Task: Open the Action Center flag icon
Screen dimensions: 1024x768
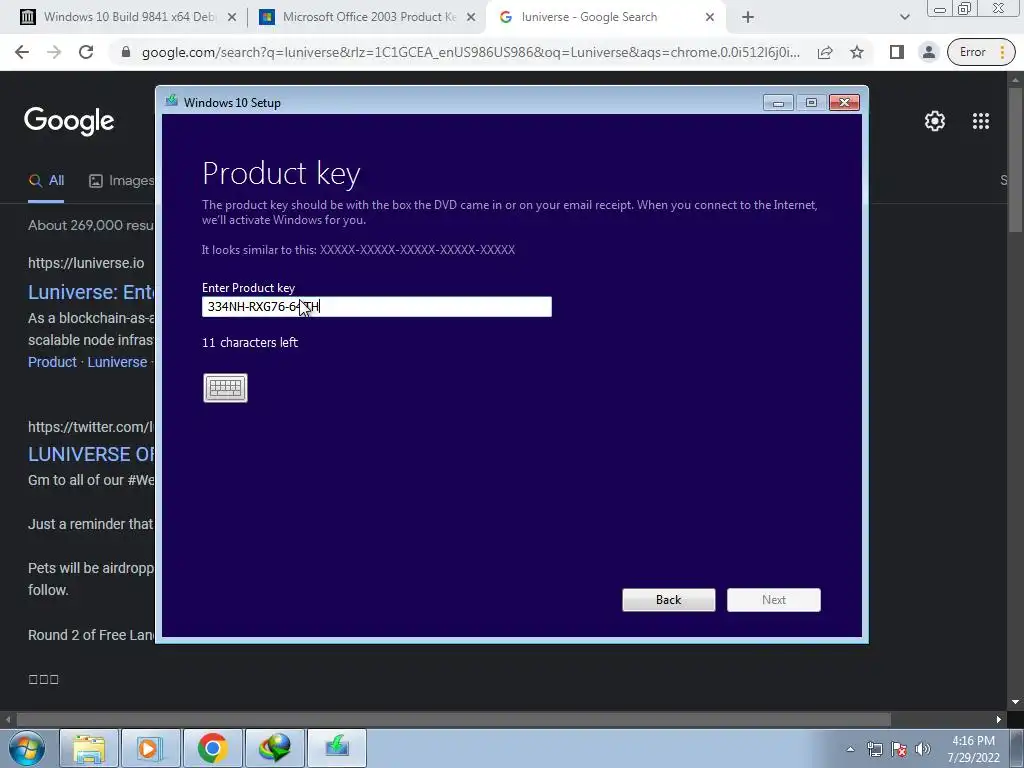Action: coord(899,749)
